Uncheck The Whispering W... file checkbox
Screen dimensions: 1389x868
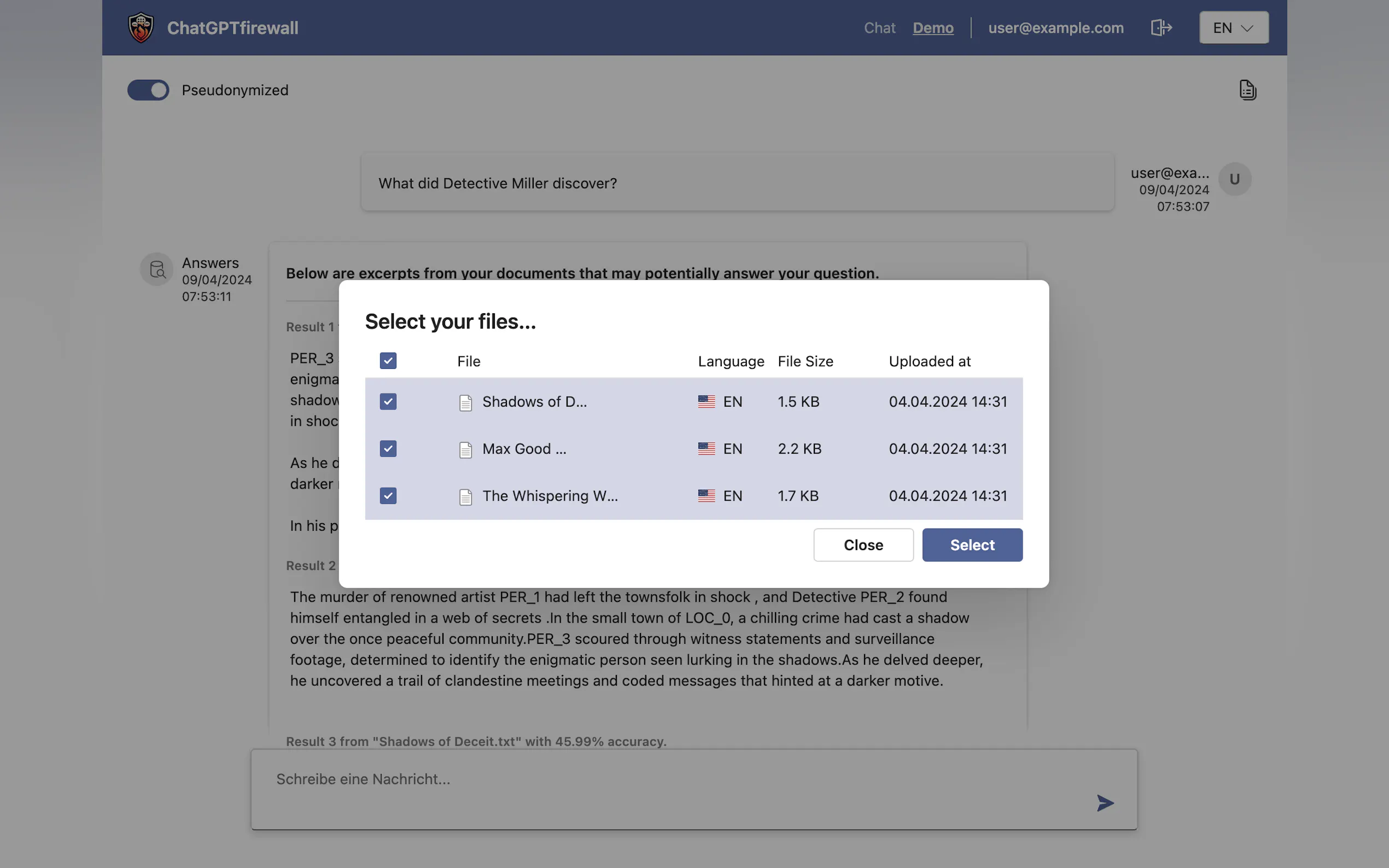[x=388, y=495]
